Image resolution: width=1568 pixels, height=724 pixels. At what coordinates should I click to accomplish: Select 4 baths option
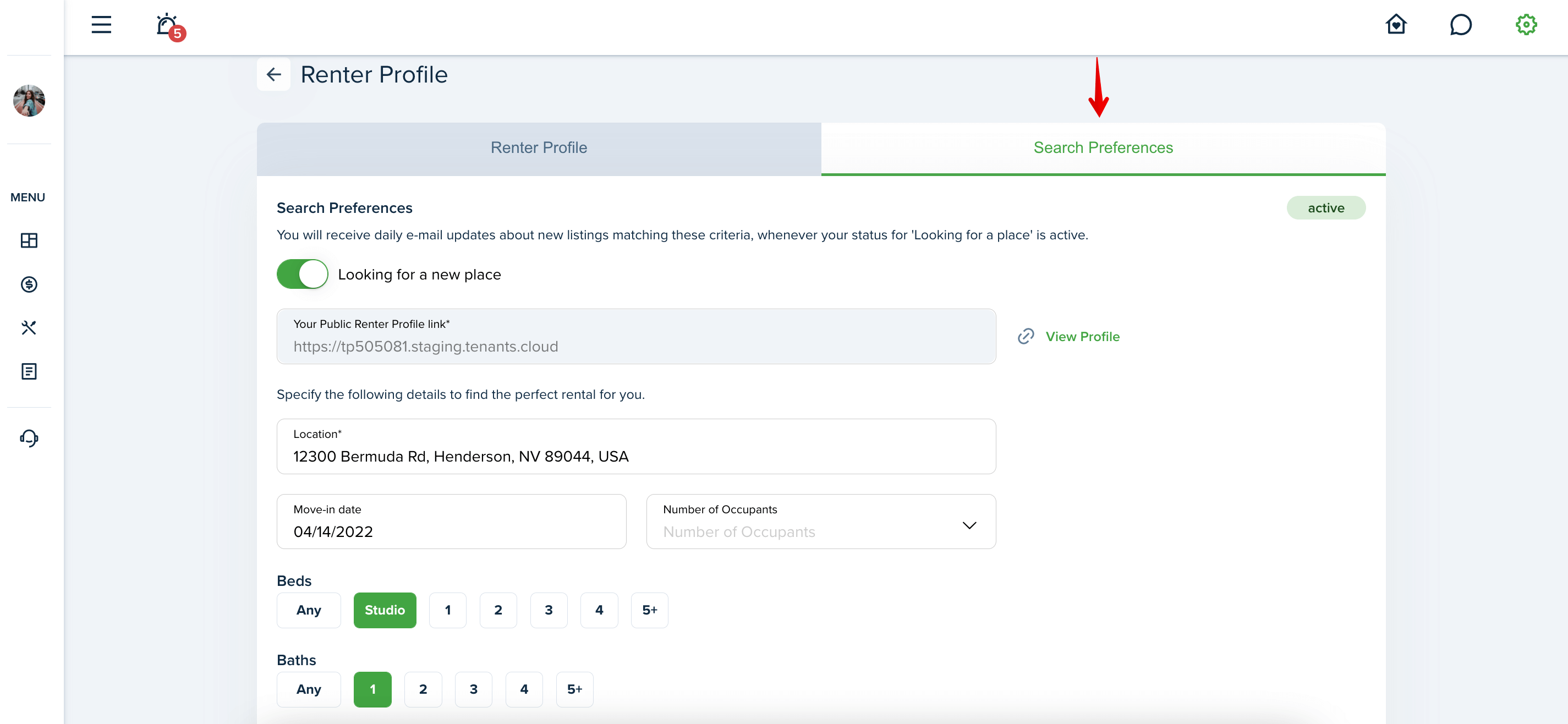(x=524, y=689)
